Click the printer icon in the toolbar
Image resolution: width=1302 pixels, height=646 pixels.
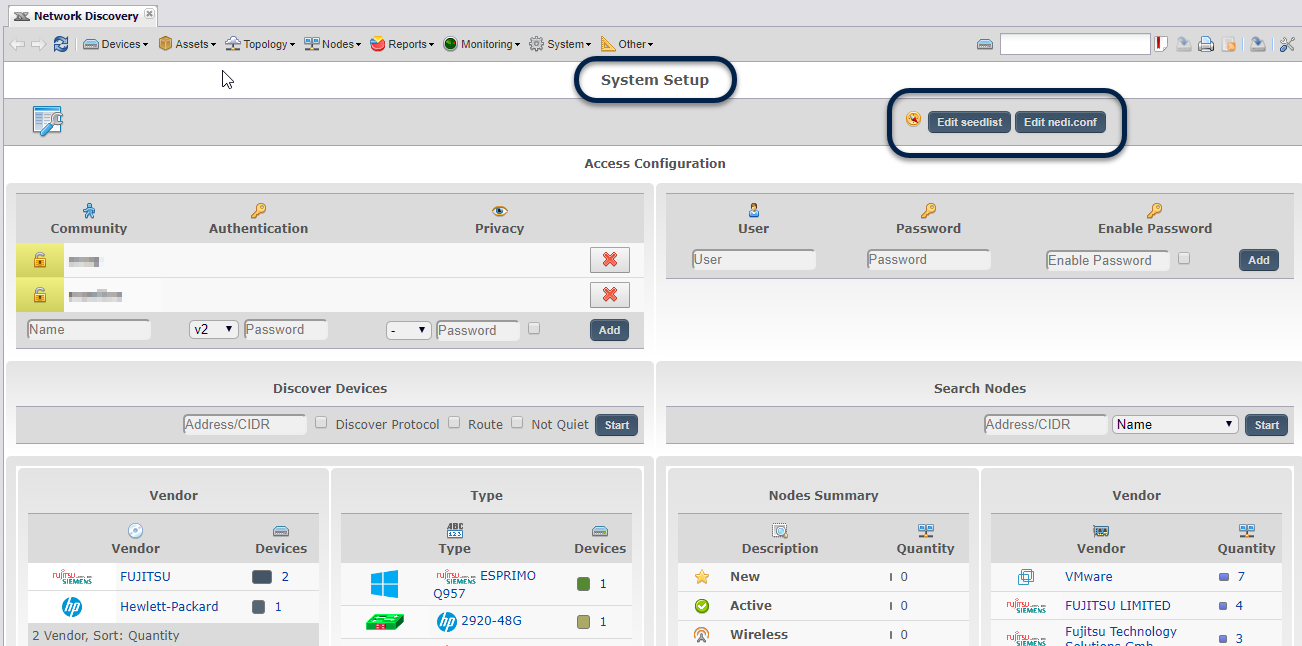click(x=1206, y=44)
